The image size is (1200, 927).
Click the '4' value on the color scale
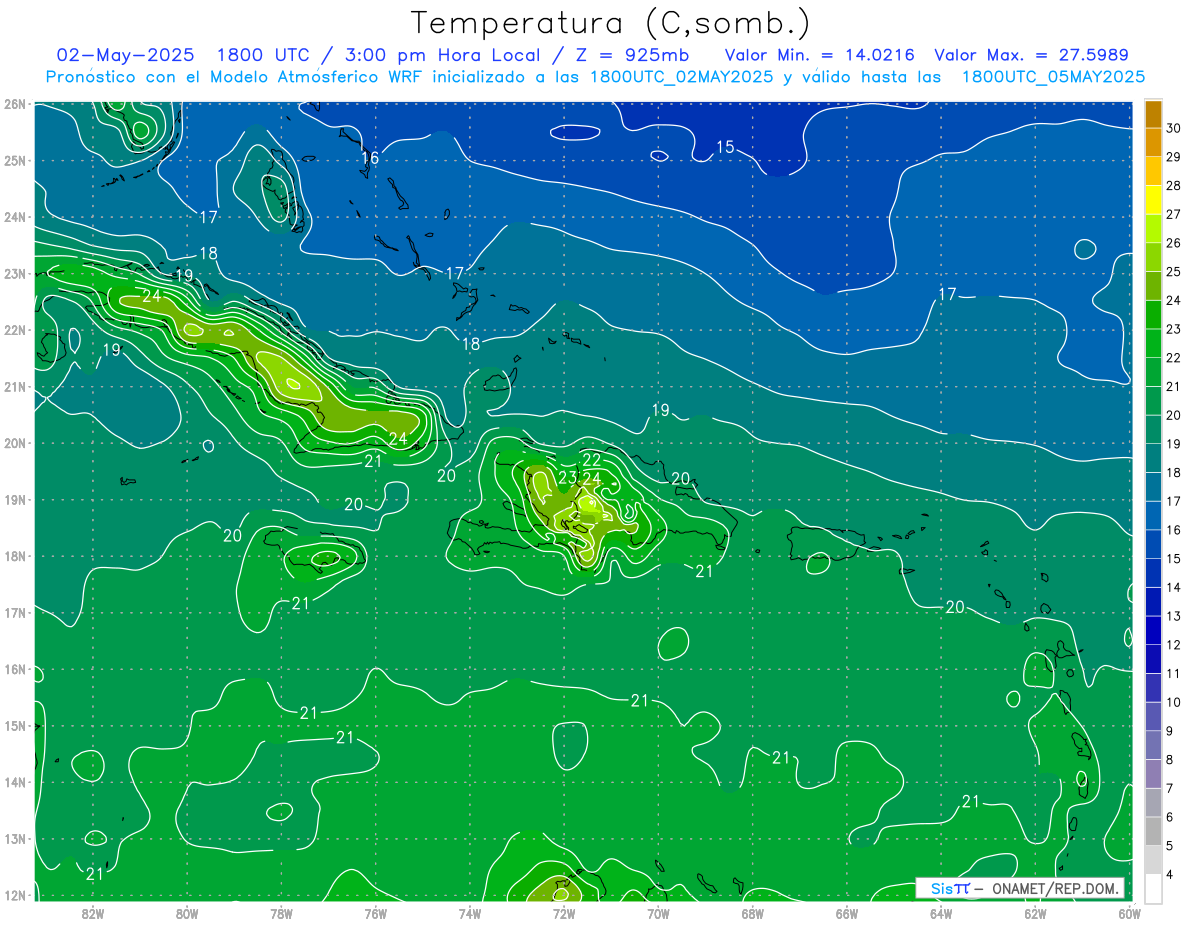(1171, 874)
